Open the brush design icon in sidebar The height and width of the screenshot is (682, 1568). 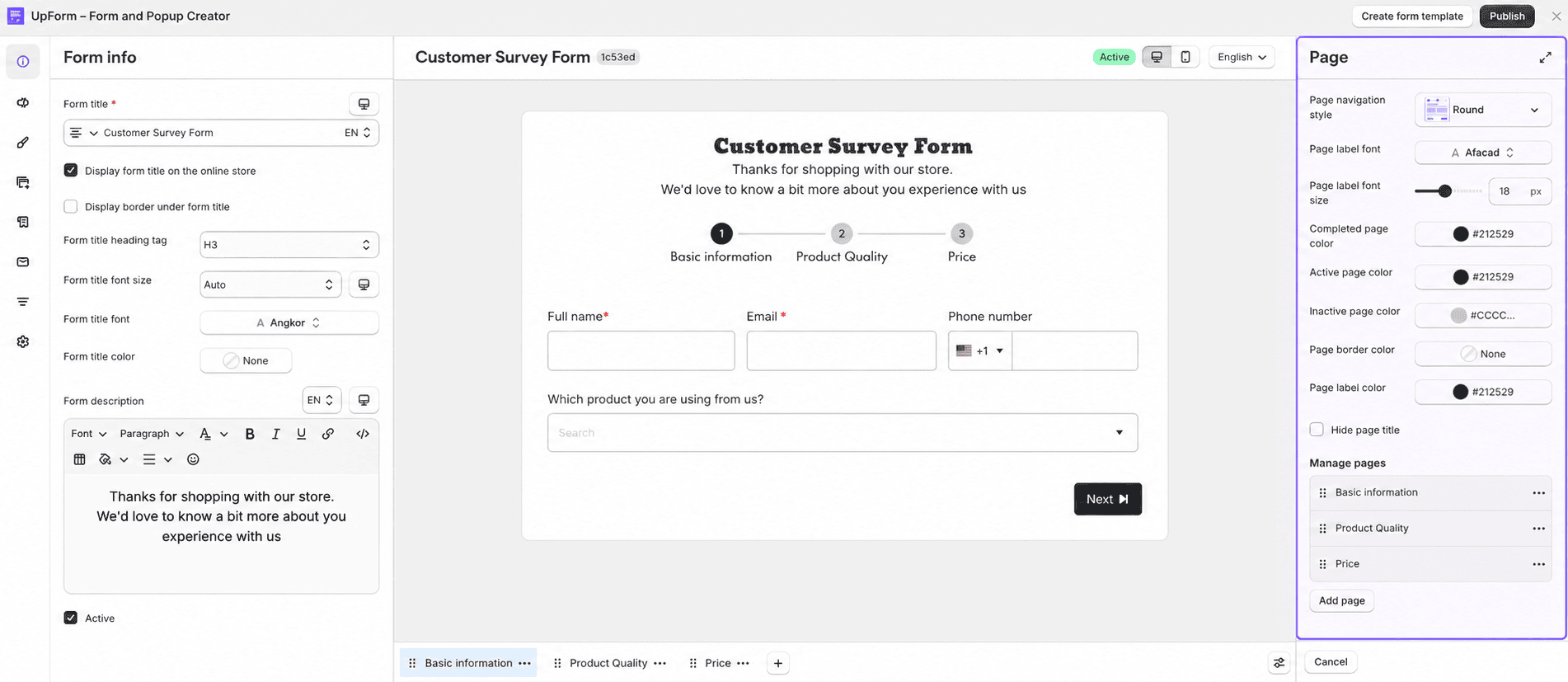[x=23, y=143]
